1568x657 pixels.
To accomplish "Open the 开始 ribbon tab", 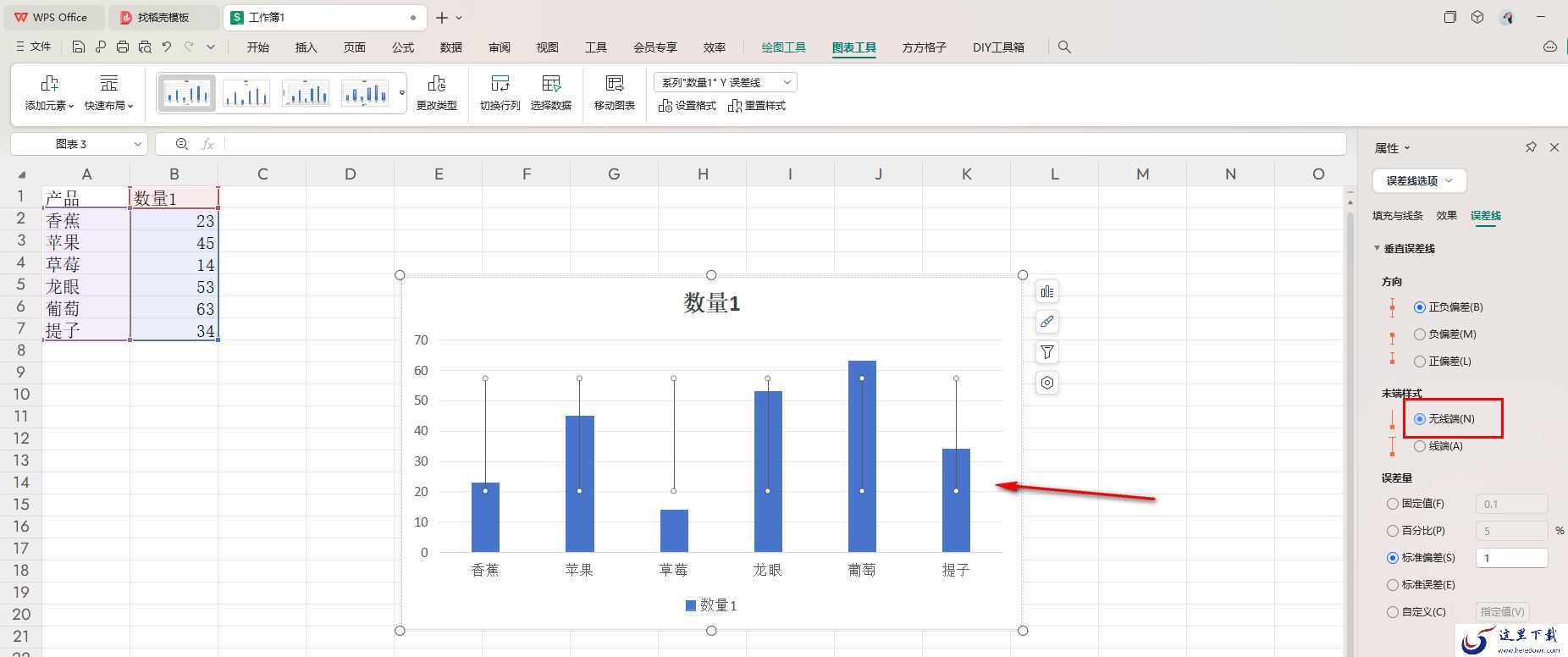I will [258, 47].
